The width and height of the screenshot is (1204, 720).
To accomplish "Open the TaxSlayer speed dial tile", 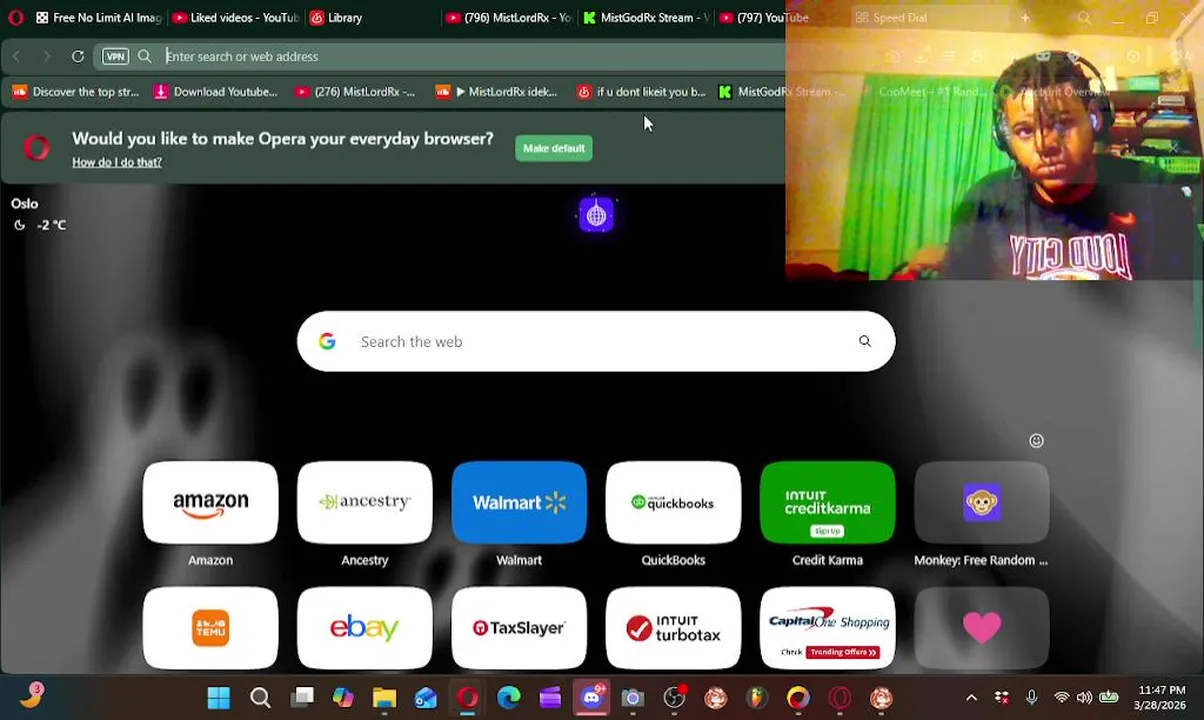I will coord(519,628).
